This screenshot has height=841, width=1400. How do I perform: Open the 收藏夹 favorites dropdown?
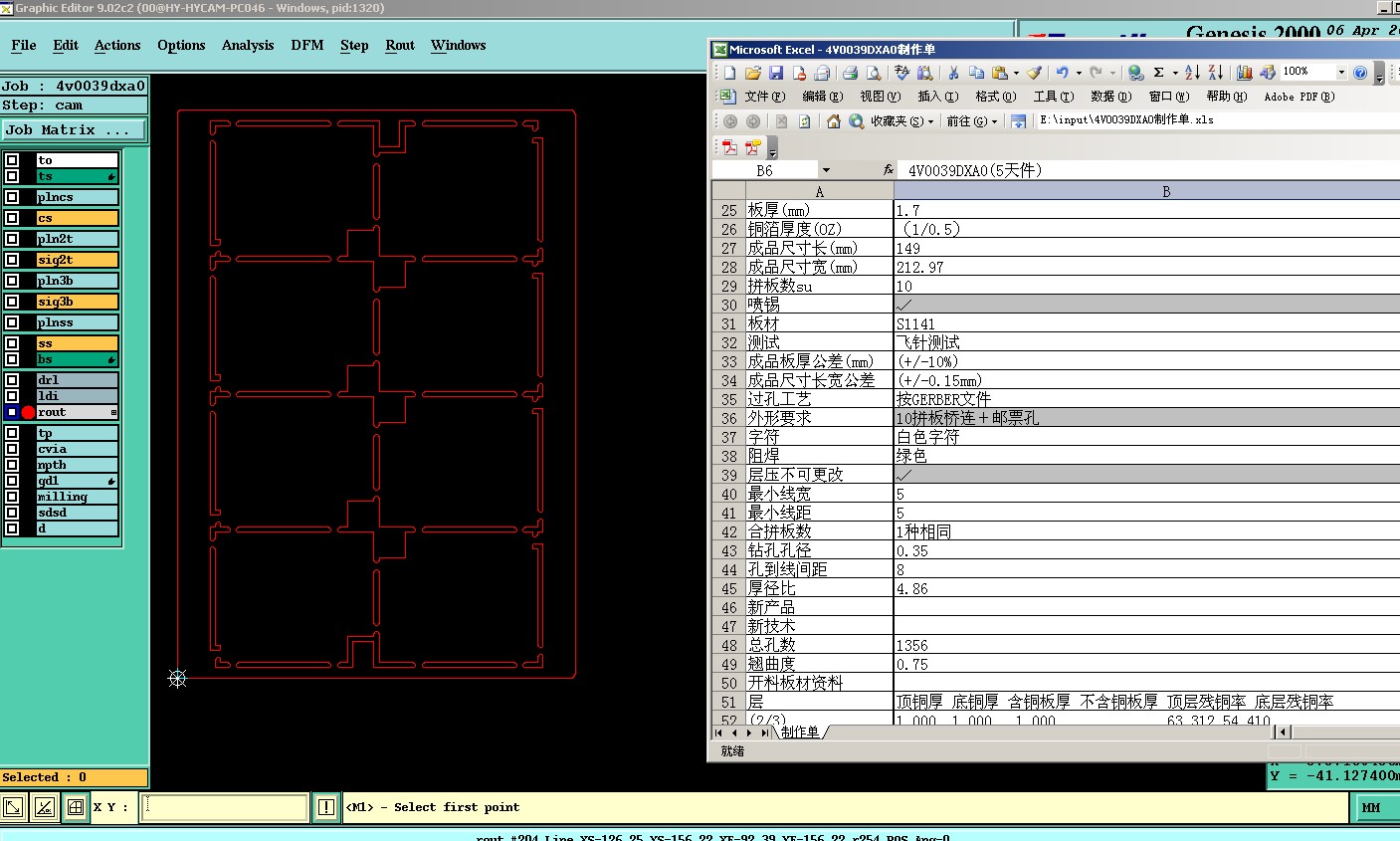pyautogui.click(x=901, y=121)
